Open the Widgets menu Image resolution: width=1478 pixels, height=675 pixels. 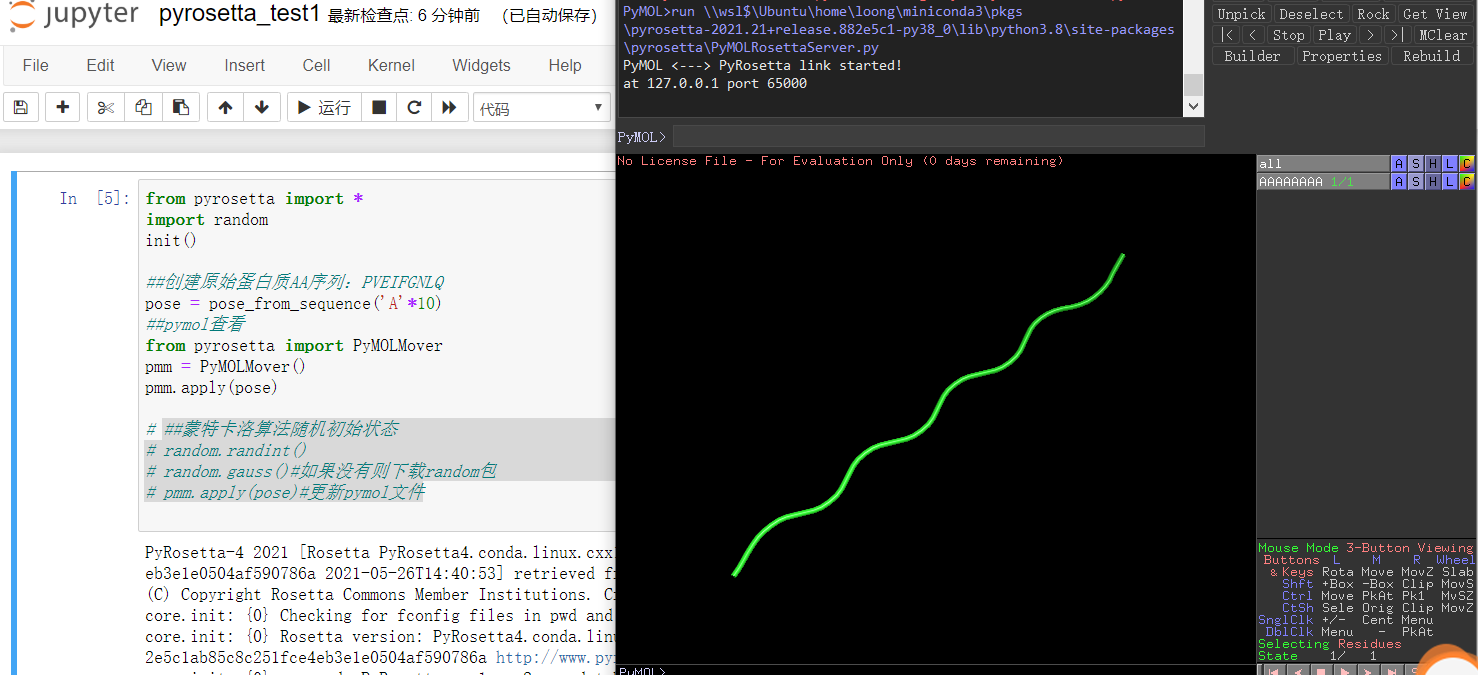click(481, 65)
